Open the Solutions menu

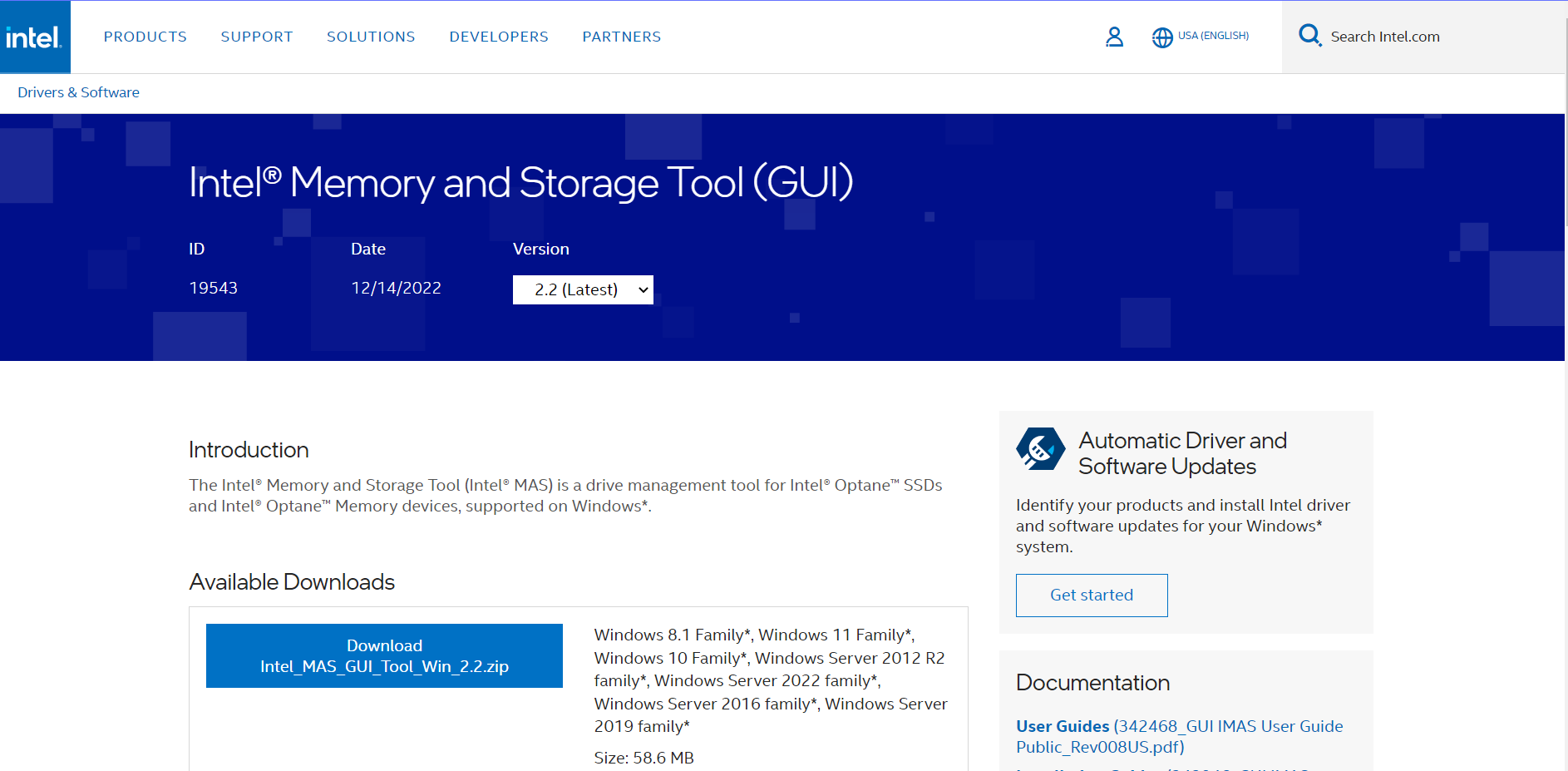tap(371, 37)
